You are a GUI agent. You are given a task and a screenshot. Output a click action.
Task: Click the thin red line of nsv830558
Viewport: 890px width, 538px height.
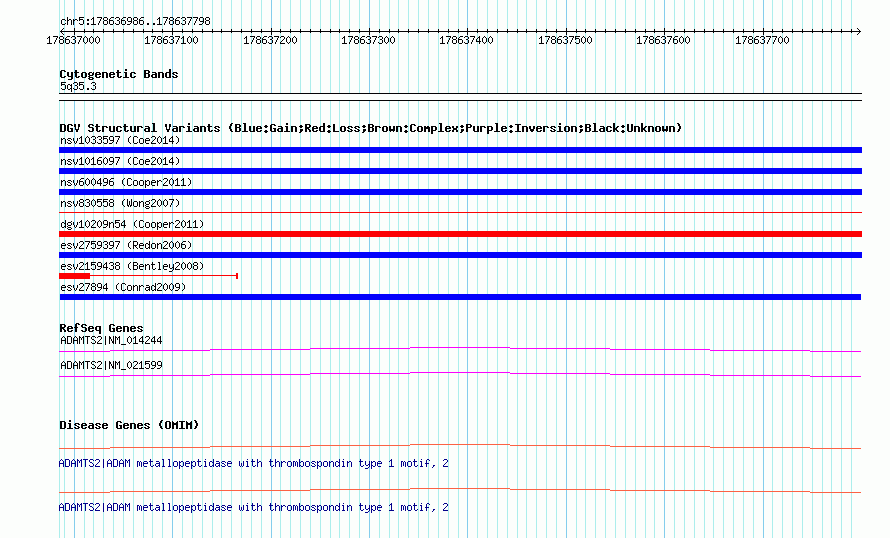460,213
